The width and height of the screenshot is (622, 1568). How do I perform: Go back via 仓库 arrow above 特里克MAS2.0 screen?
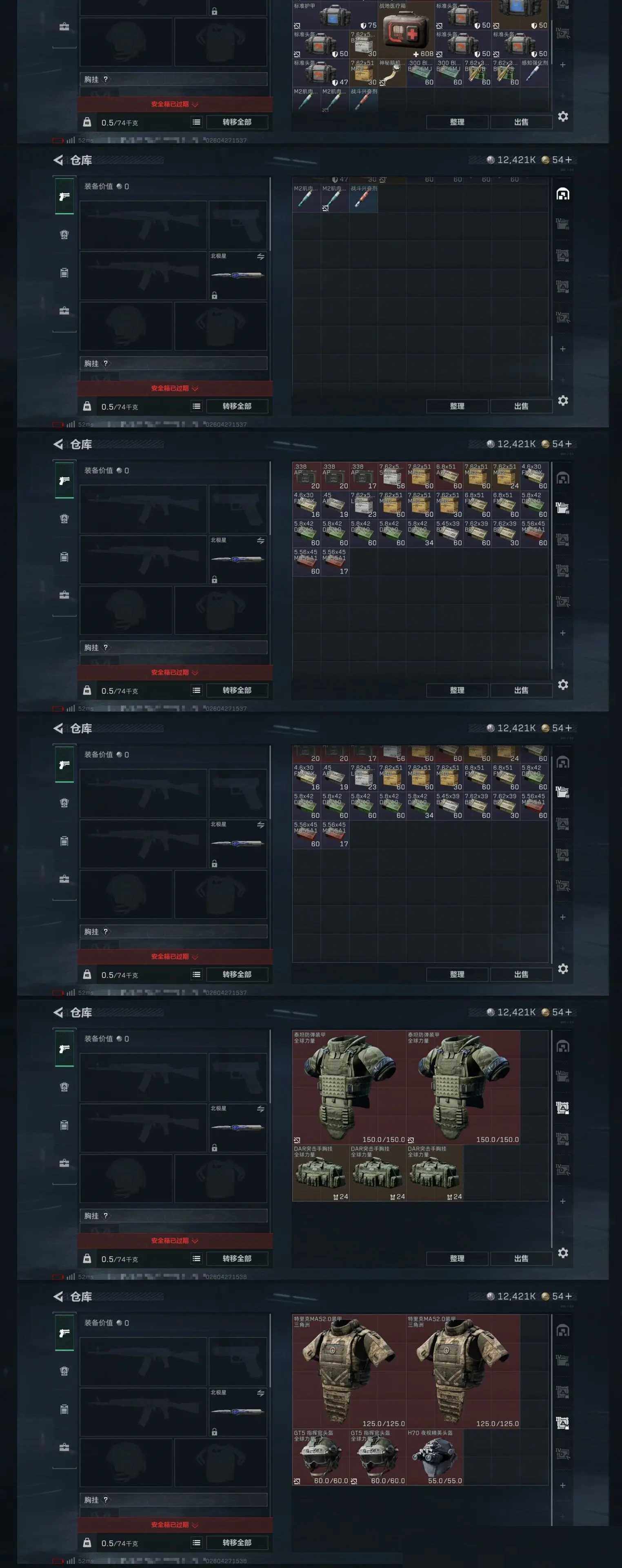[58, 1297]
